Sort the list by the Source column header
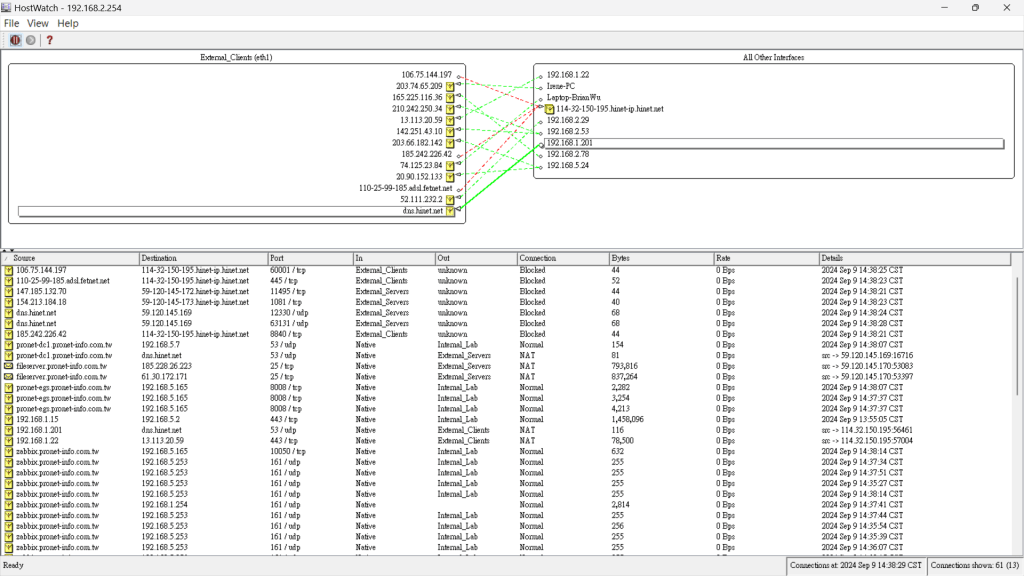The image size is (1024, 576). click(x=70, y=259)
